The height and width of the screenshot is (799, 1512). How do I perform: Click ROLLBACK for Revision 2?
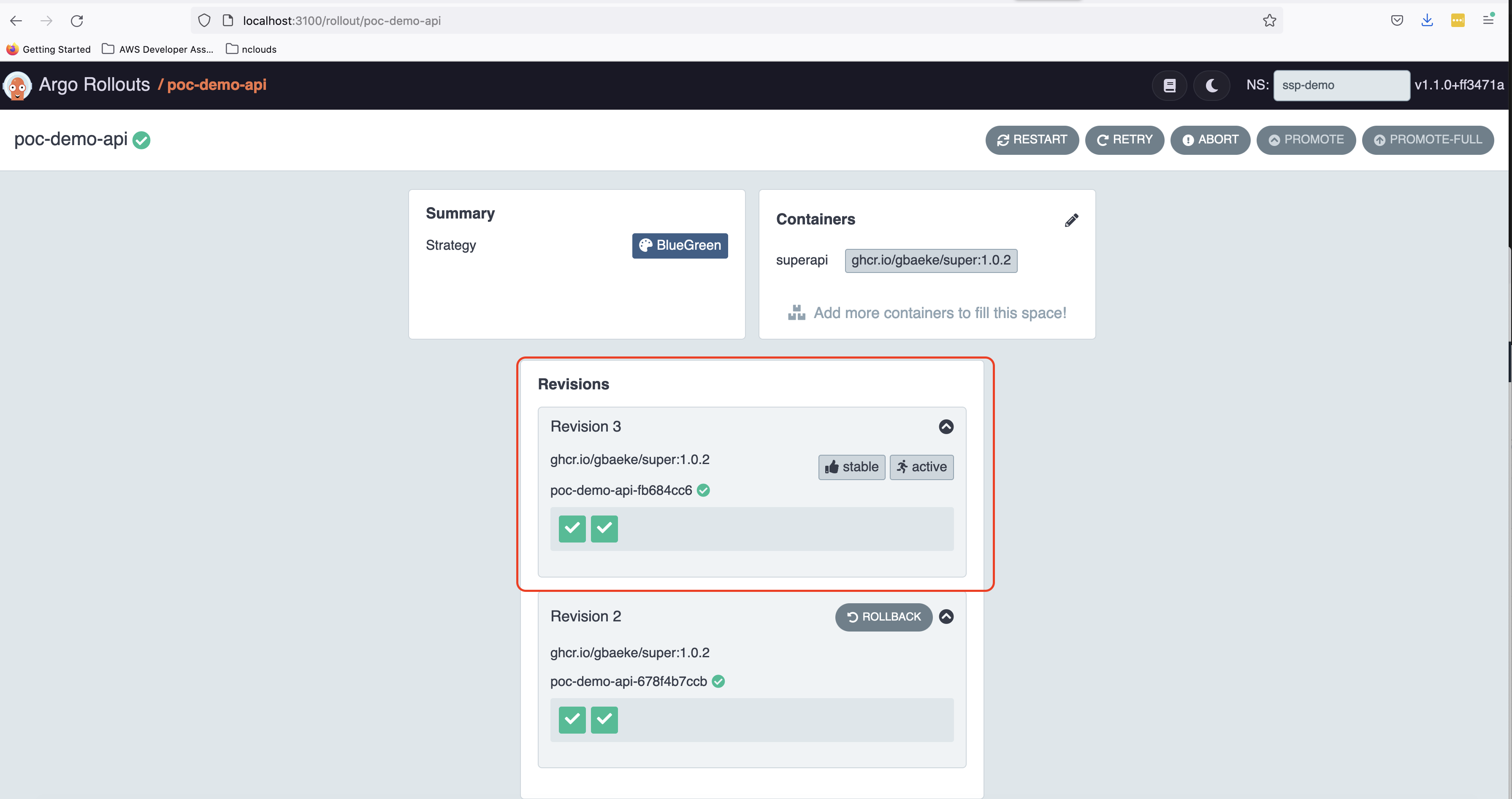coord(883,617)
